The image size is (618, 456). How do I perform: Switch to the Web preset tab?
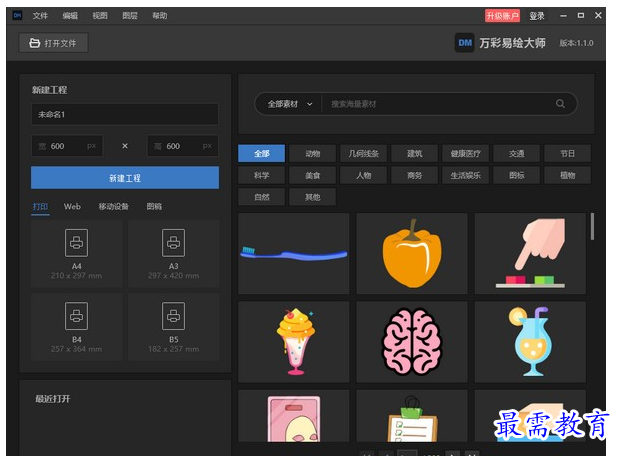pos(72,206)
